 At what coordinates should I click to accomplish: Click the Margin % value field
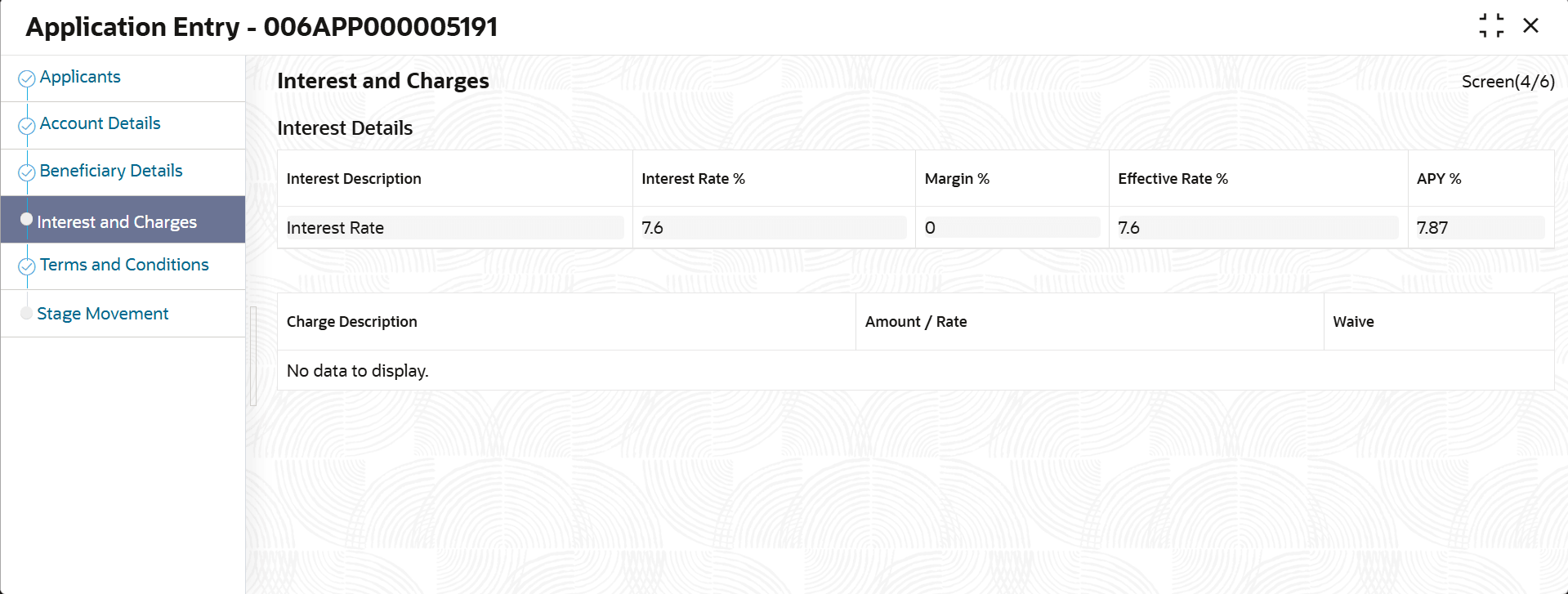[x=1011, y=228]
